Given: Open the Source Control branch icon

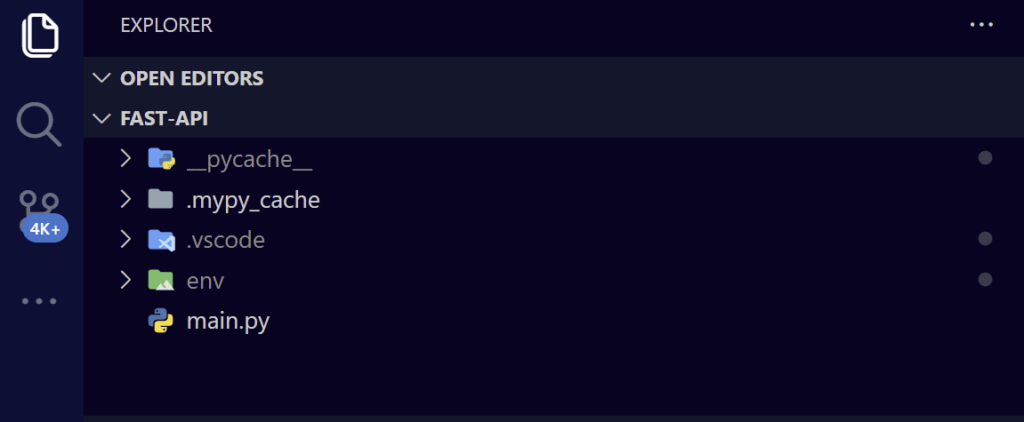Looking at the screenshot, I should 40,205.
